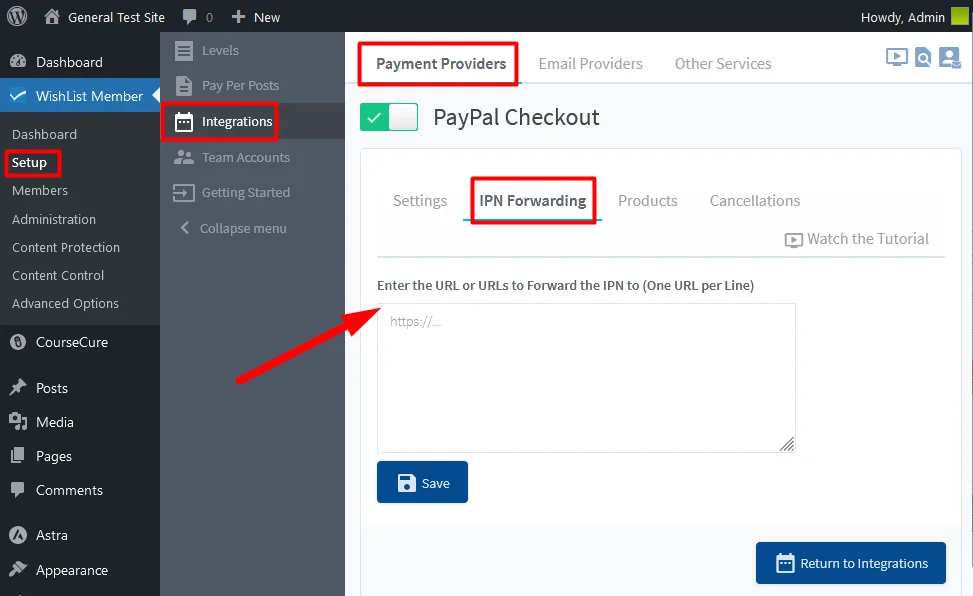The width and height of the screenshot is (973, 596).
Task: Click inside the IPN forwarding URL textarea
Action: click(x=586, y=377)
